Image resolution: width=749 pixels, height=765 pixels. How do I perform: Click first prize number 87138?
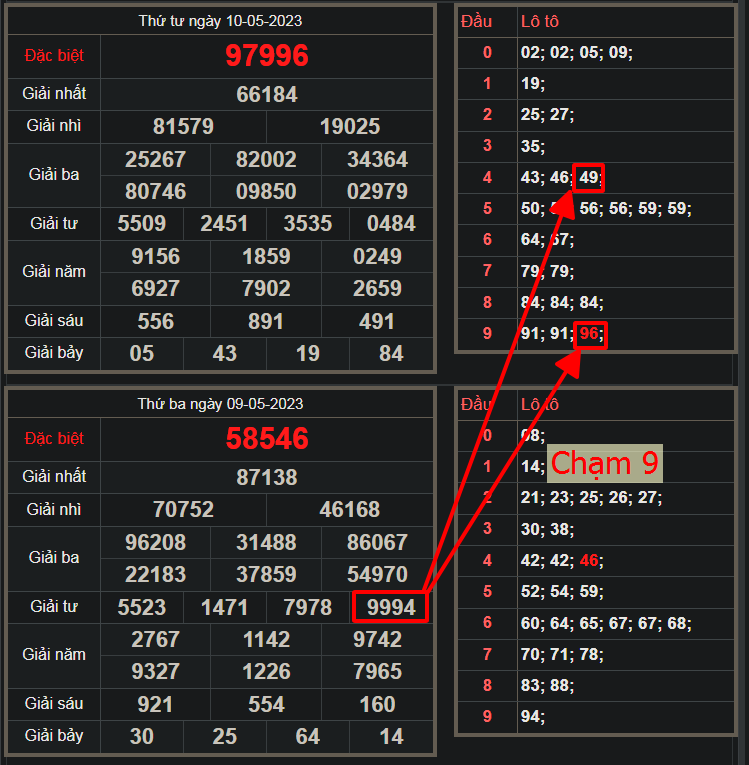(x=267, y=478)
